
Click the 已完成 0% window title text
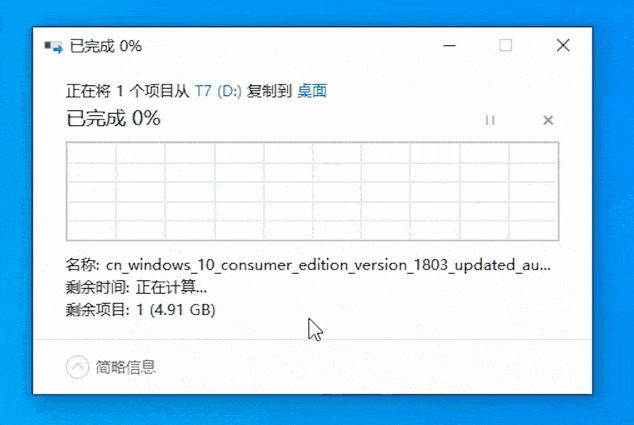pyautogui.click(x=106, y=46)
